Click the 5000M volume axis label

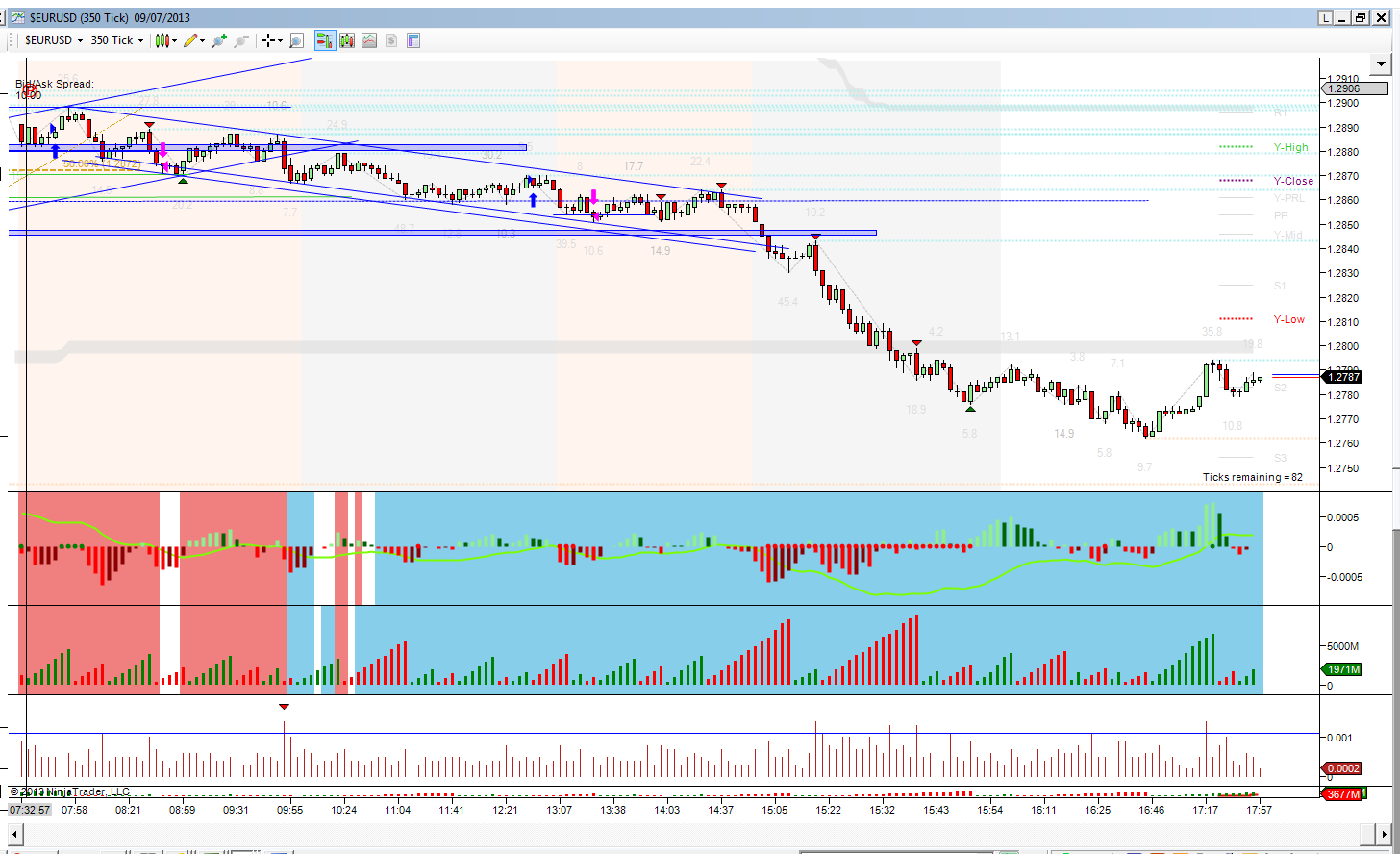click(x=1342, y=646)
